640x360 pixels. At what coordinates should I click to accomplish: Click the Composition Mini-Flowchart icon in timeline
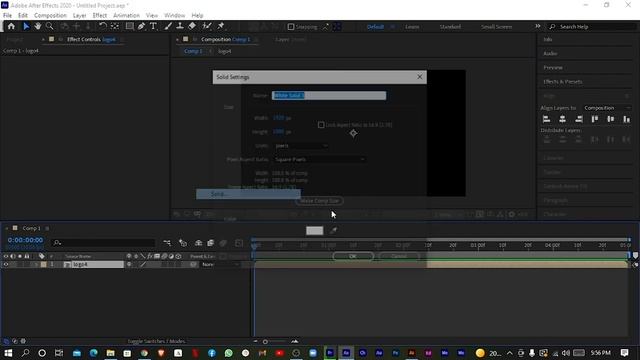click(x=167, y=243)
